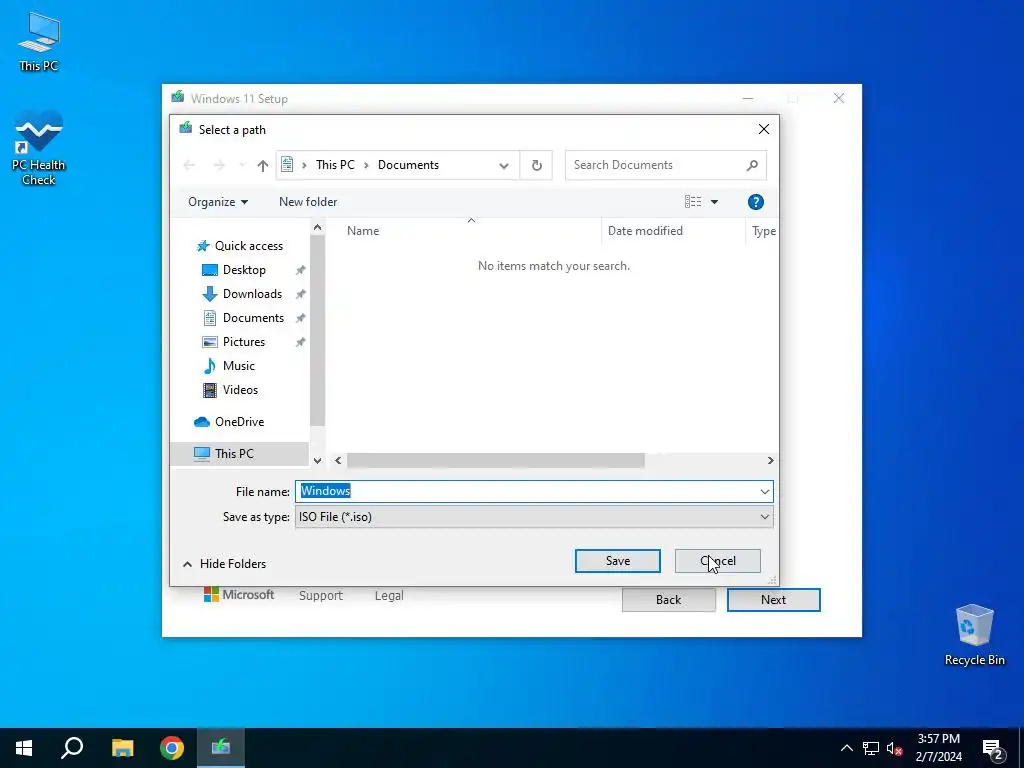Viewport: 1024px width, 768px height.
Task: Click the navigation pane scroll up arrow
Action: click(x=317, y=227)
